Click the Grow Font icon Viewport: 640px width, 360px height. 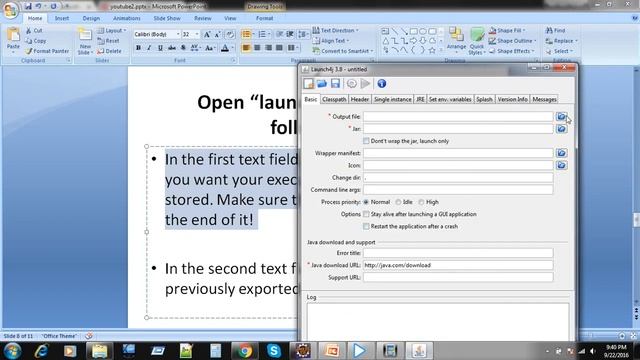207,35
